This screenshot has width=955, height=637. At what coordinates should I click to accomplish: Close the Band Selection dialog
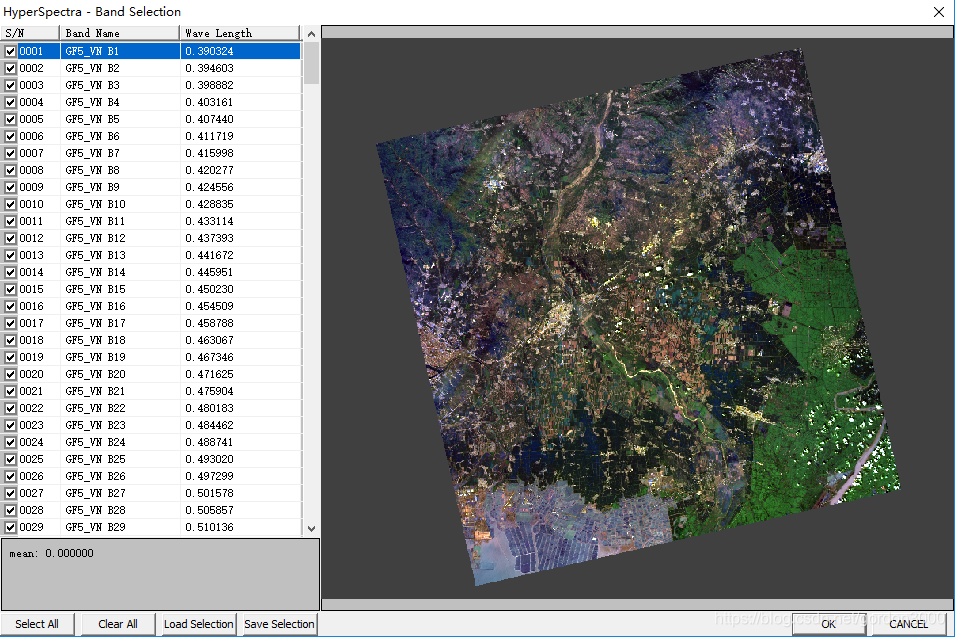click(x=938, y=12)
